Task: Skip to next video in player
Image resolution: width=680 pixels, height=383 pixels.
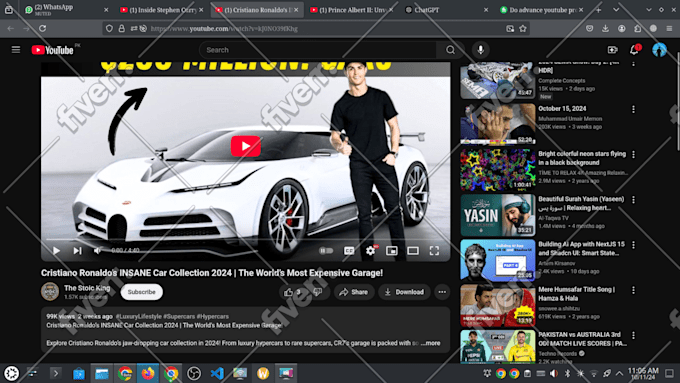Action: coord(77,251)
